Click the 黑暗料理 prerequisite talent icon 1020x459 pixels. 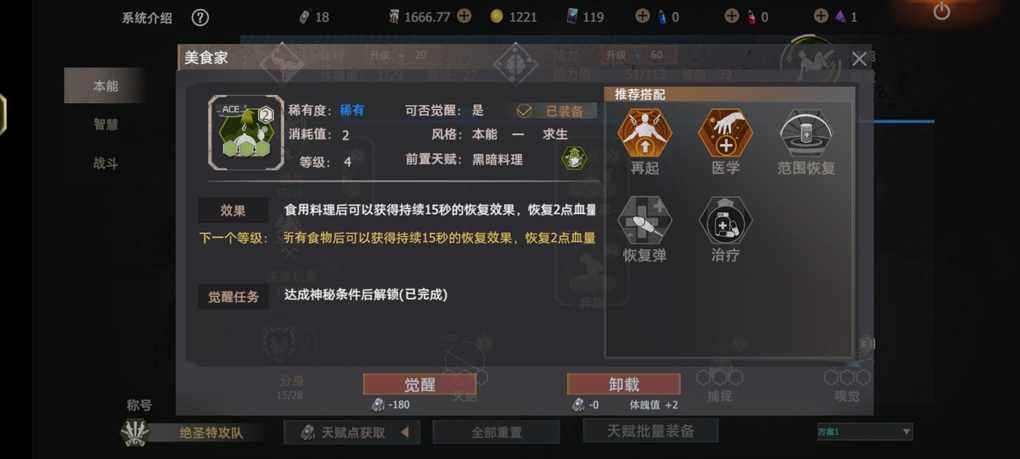click(574, 159)
